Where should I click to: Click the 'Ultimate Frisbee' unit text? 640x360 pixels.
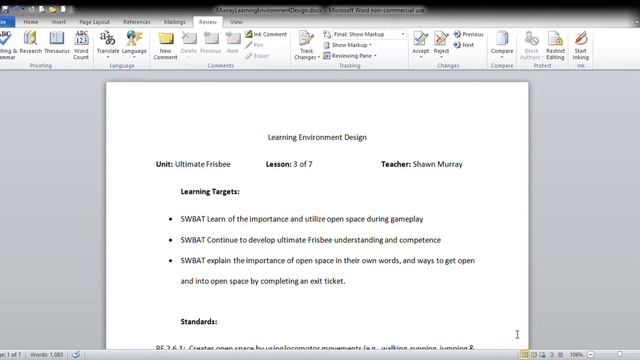click(x=202, y=164)
